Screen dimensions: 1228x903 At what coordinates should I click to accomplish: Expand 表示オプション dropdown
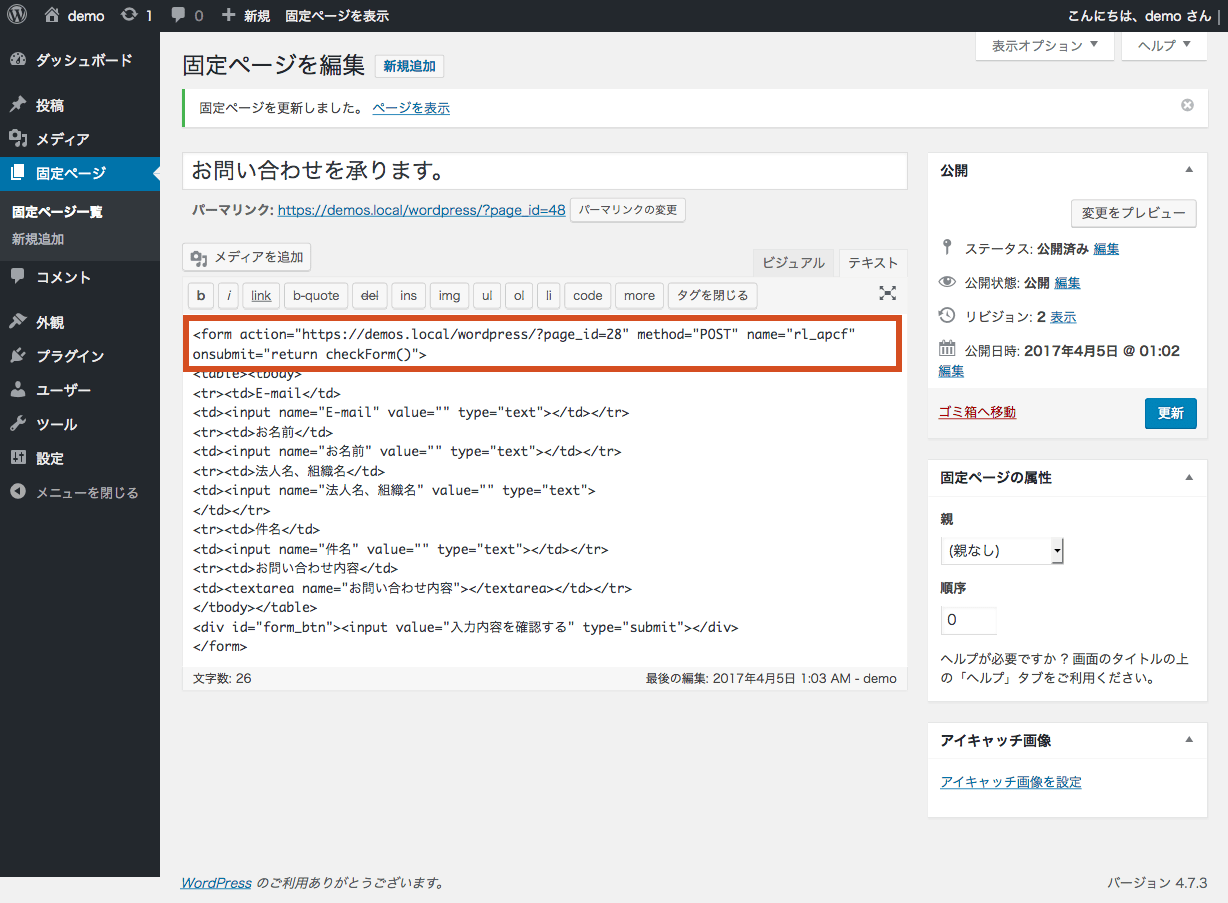(1045, 45)
